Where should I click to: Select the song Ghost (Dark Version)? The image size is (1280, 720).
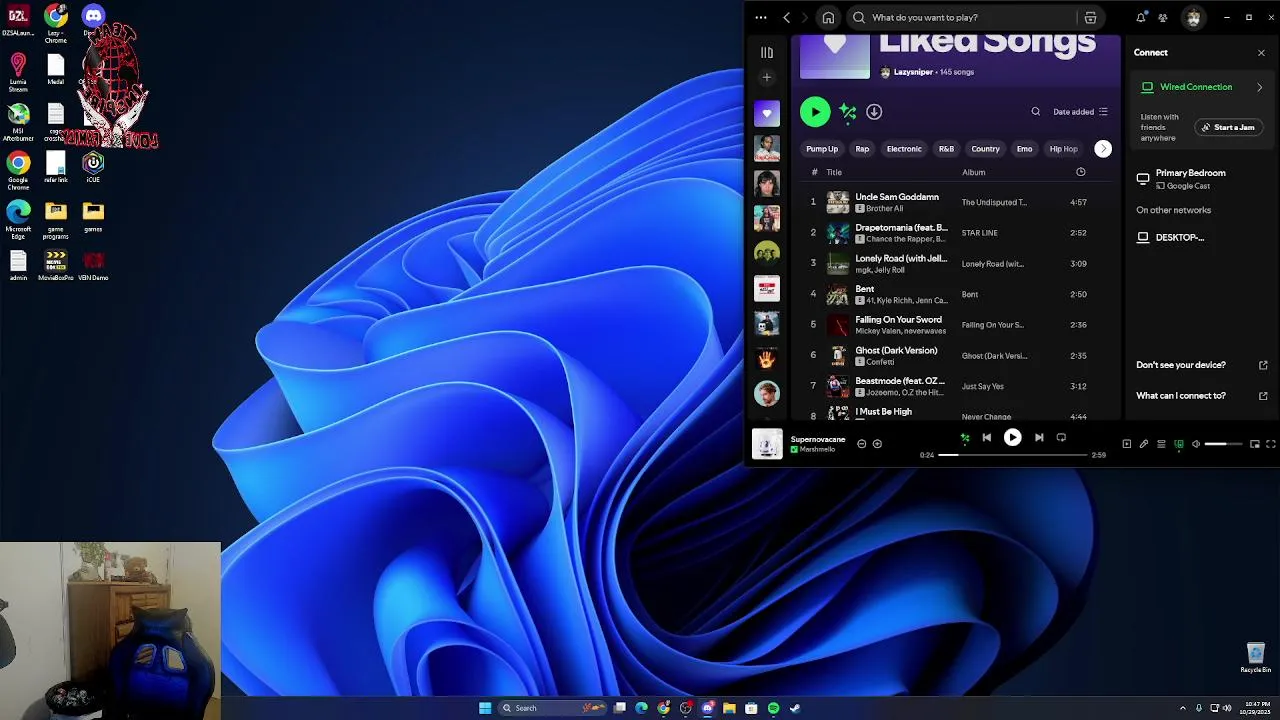pos(896,351)
